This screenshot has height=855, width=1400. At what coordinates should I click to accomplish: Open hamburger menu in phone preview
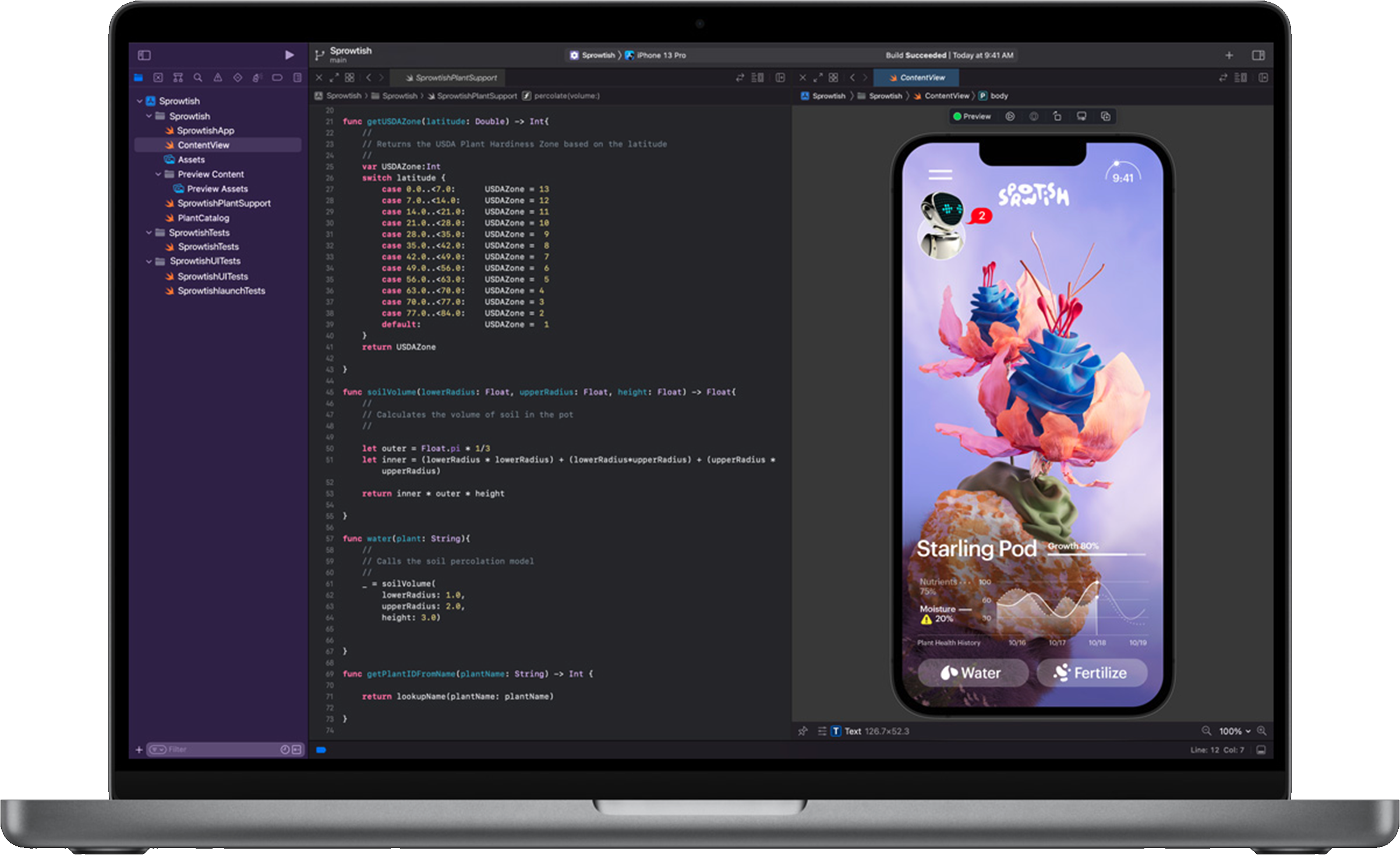click(941, 174)
